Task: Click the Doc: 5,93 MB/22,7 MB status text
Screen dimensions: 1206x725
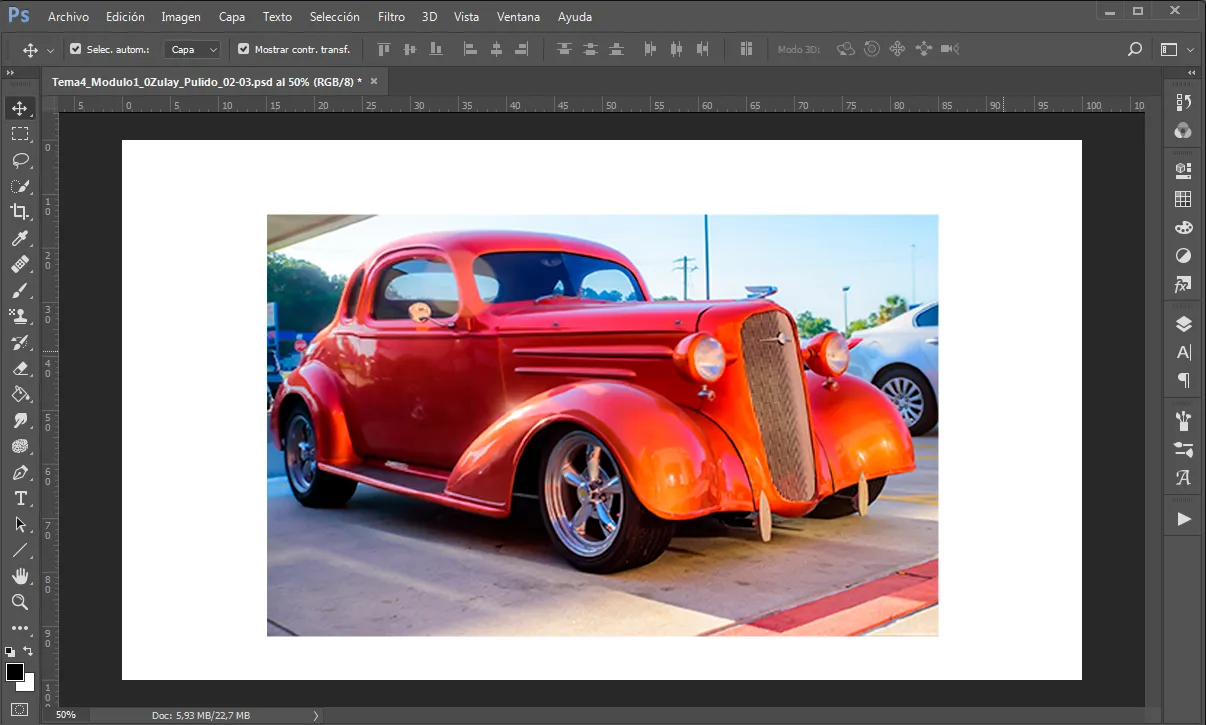Action: point(201,715)
